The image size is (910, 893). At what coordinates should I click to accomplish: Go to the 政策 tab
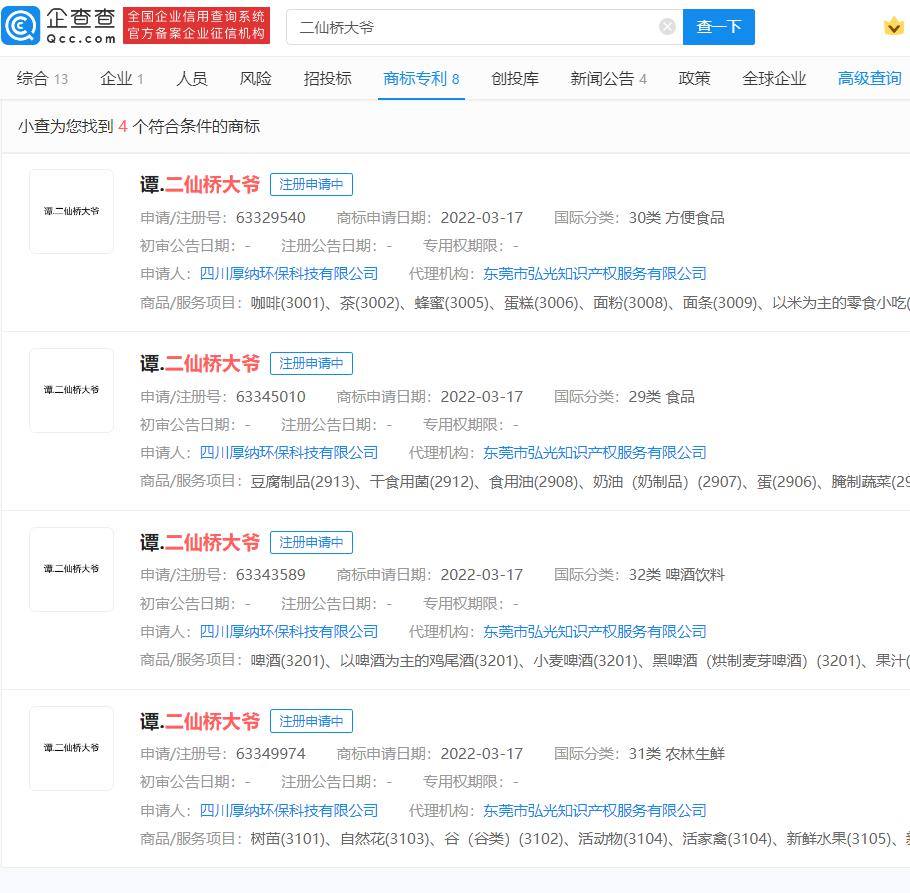coord(694,78)
